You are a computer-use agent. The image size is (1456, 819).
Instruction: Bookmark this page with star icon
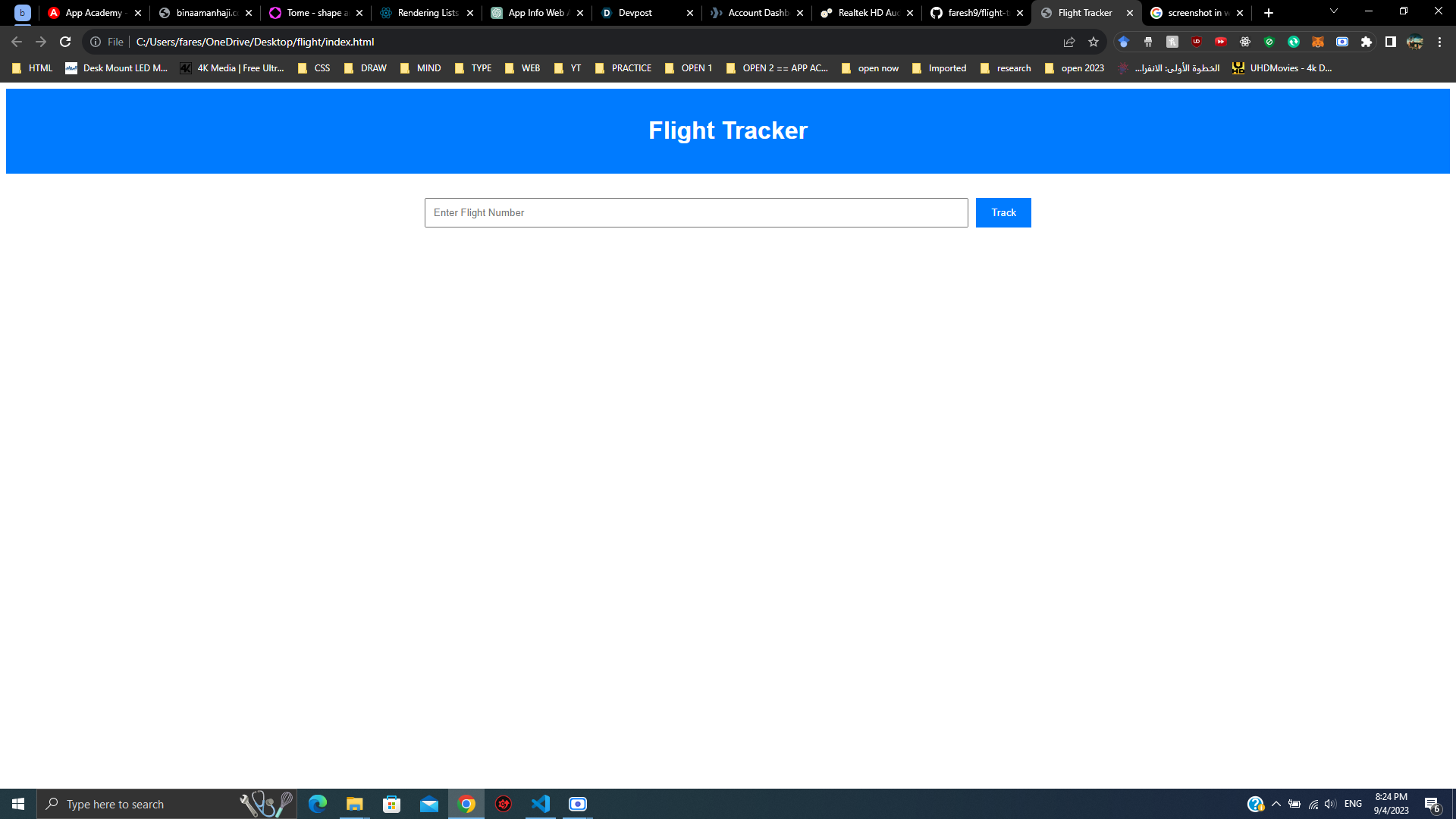tap(1093, 42)
